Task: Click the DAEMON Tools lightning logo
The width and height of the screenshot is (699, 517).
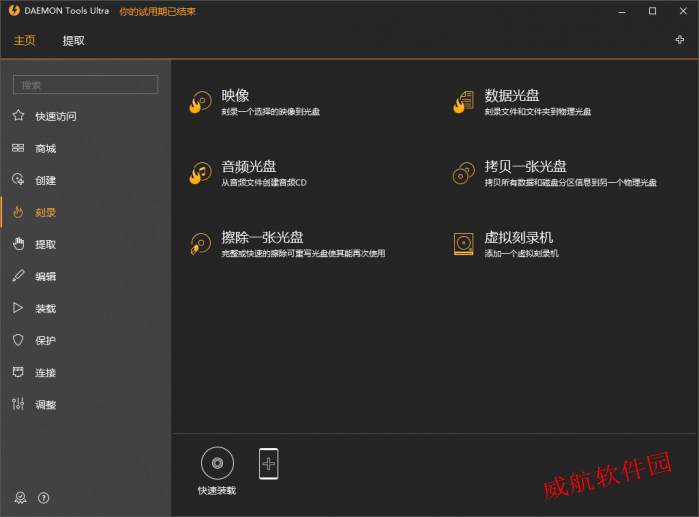Action: [14, 10]
